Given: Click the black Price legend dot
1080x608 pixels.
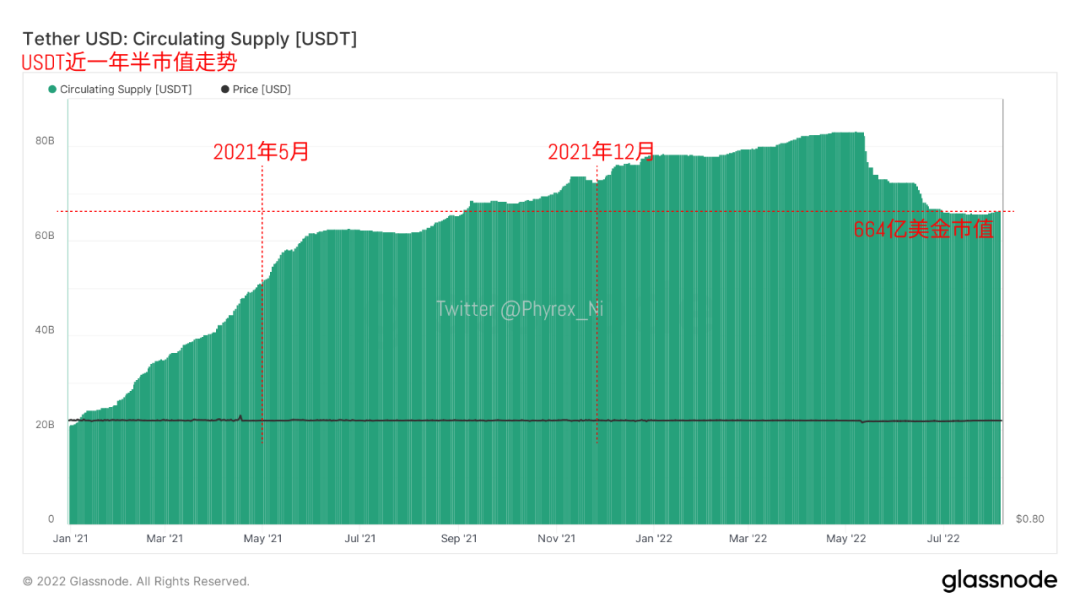Looking at the screenshot, I should coord(225,89).
